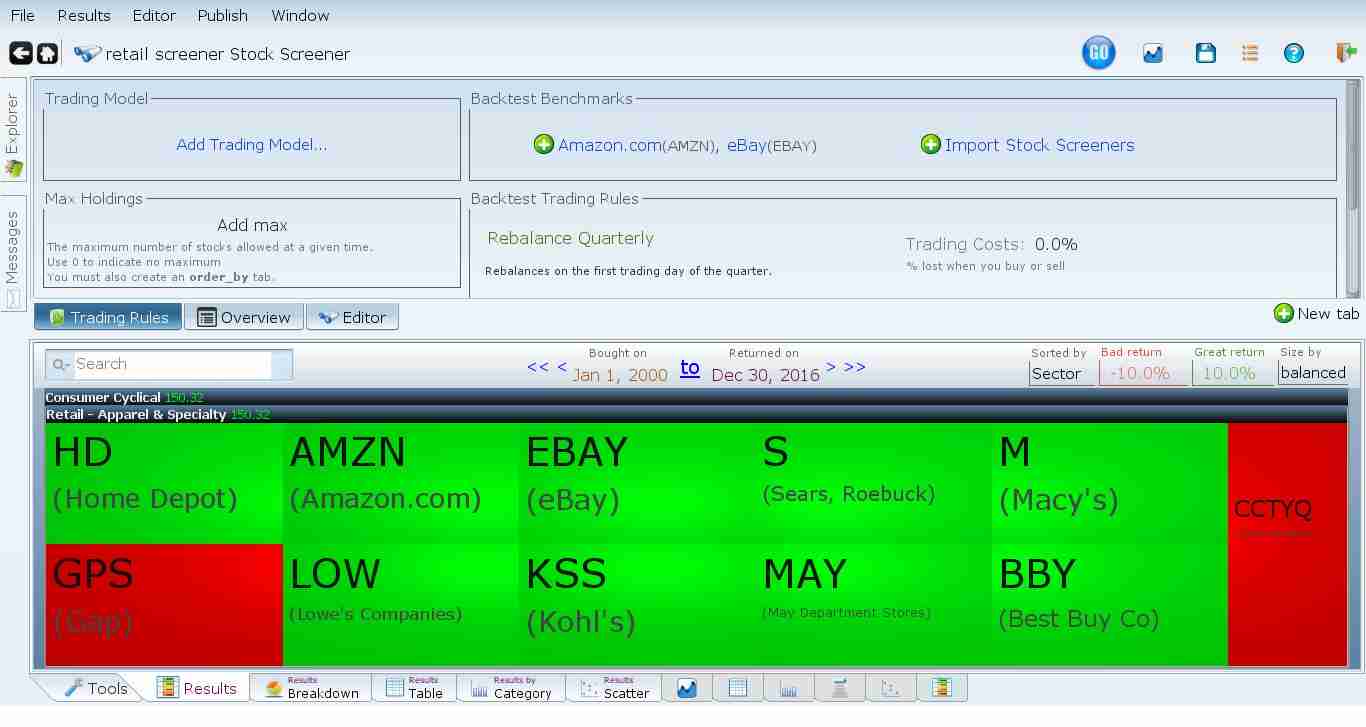Image resolution: width=1366 pixels, height=727 pixels.
Task: Open the Publish menu
Action: tap(222, 15)
